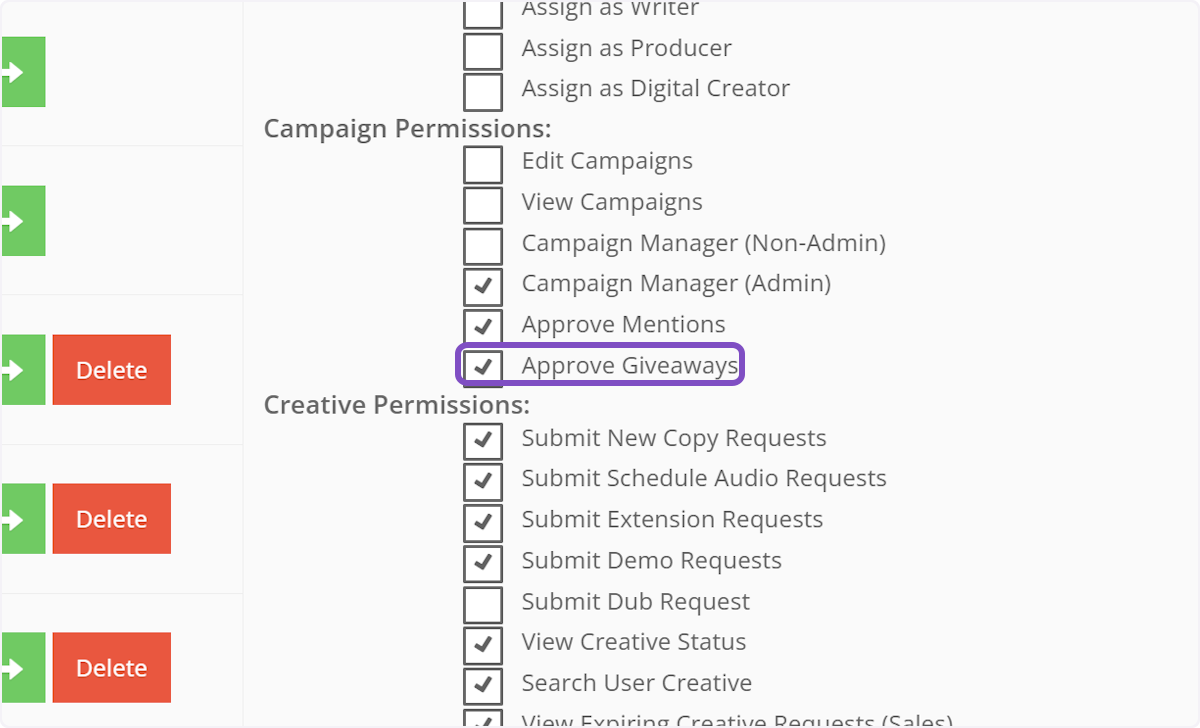Check Campaign Manager (Non-Admin) box
This screenshot has height=728, width=1200.
pos(483,245)
